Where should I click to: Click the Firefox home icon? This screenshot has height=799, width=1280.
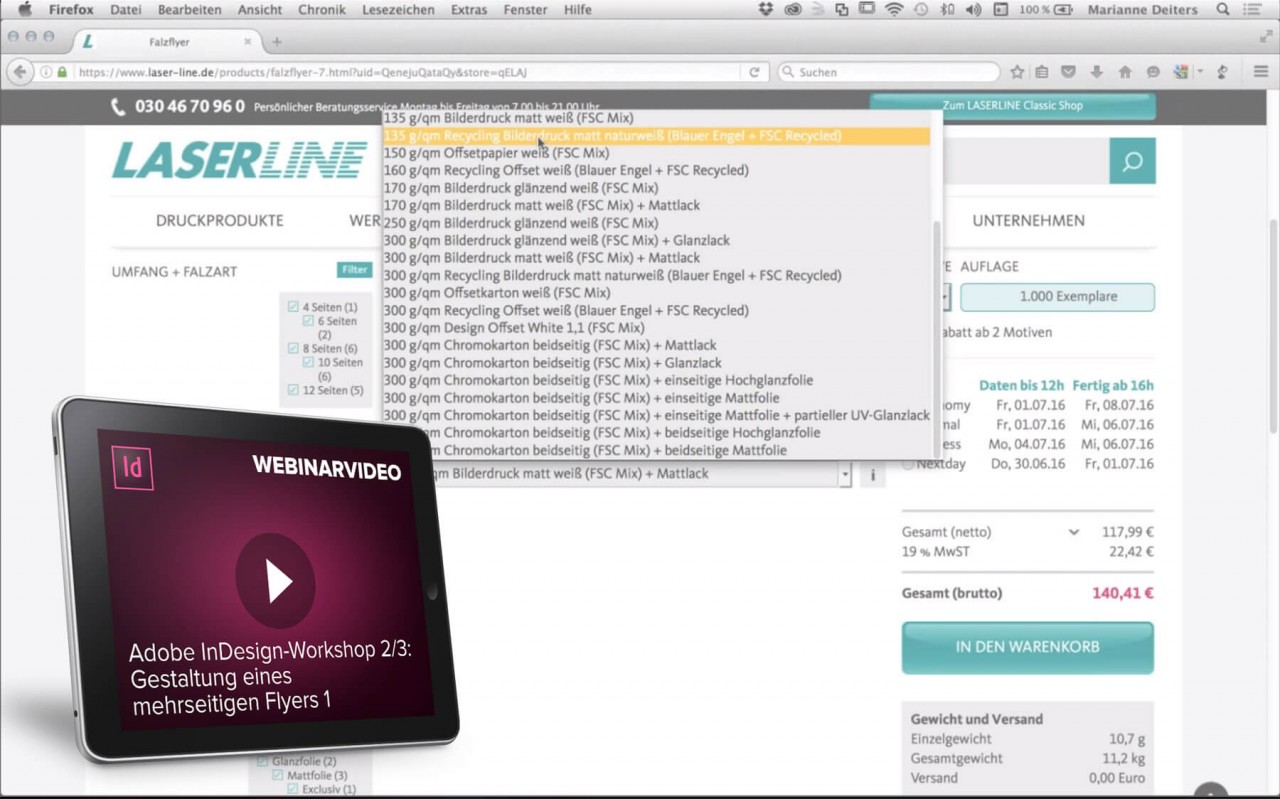[x=1126, y=72]
